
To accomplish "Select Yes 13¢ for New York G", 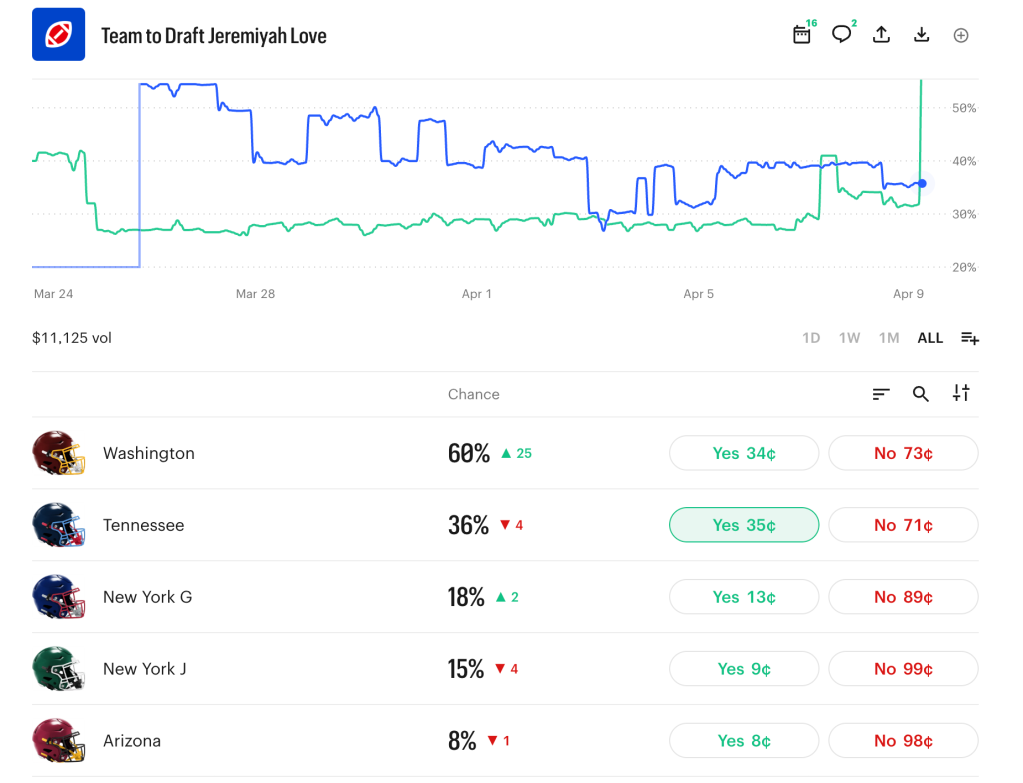I will (743, 596).
